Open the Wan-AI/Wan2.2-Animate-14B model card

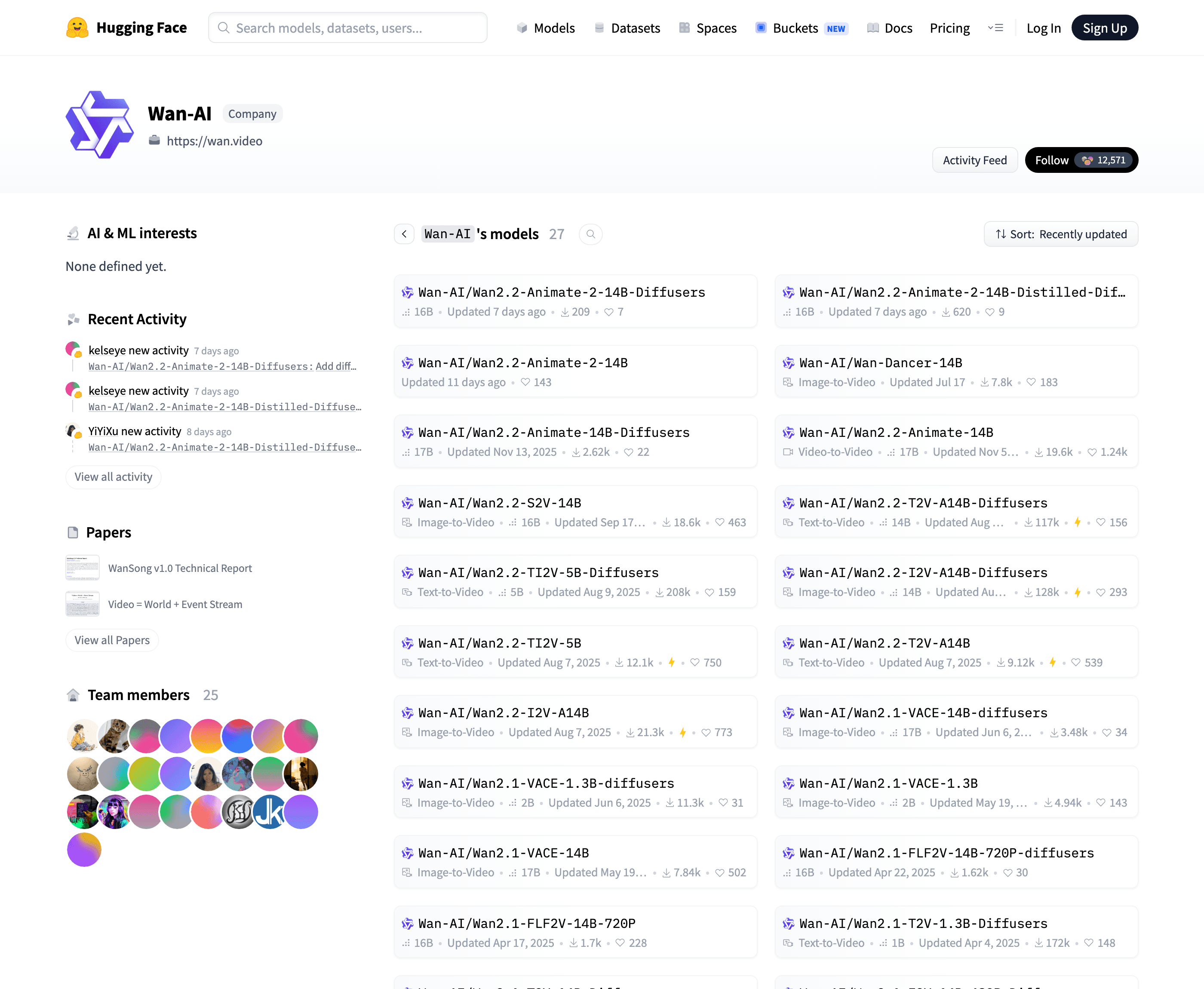[x=956, y=442]
